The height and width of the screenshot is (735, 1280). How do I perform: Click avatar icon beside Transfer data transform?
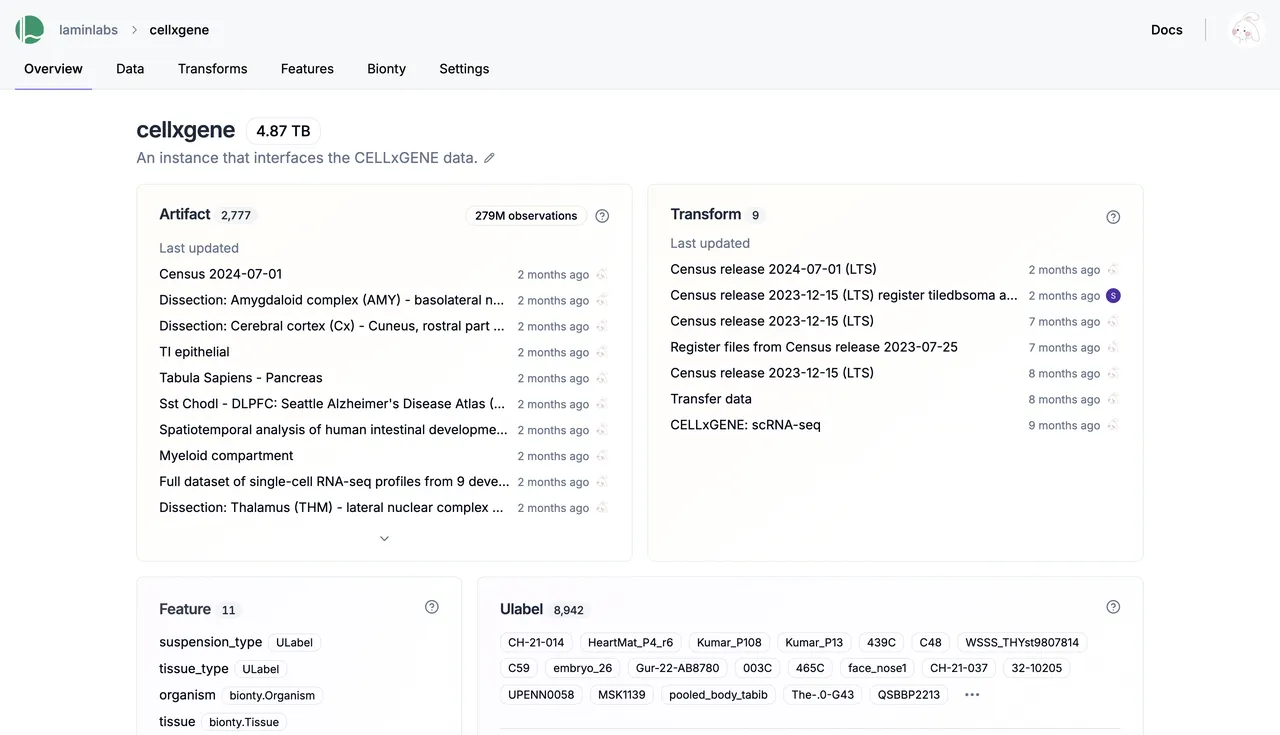point(1113,399)
